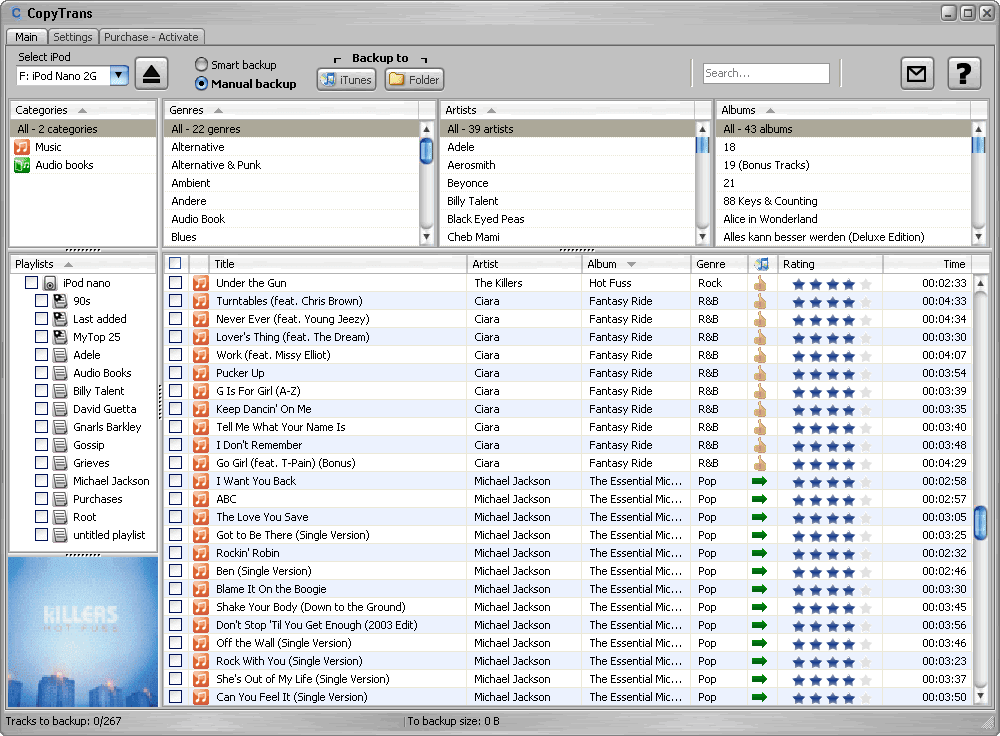Click the Audio books green icon

coord(22,165)
